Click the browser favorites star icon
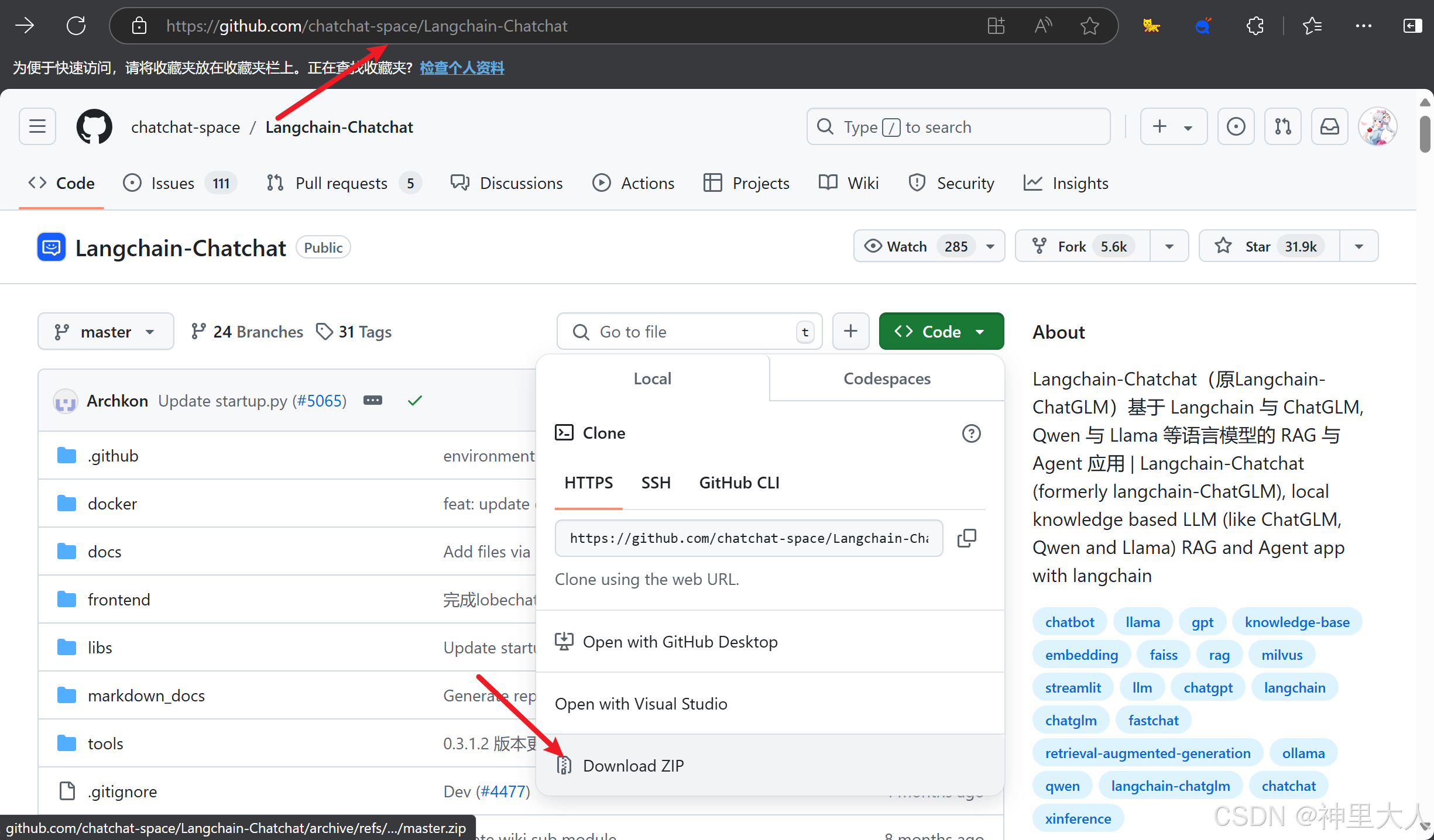The image size is (1434, 840). [x=1089, y=26]
